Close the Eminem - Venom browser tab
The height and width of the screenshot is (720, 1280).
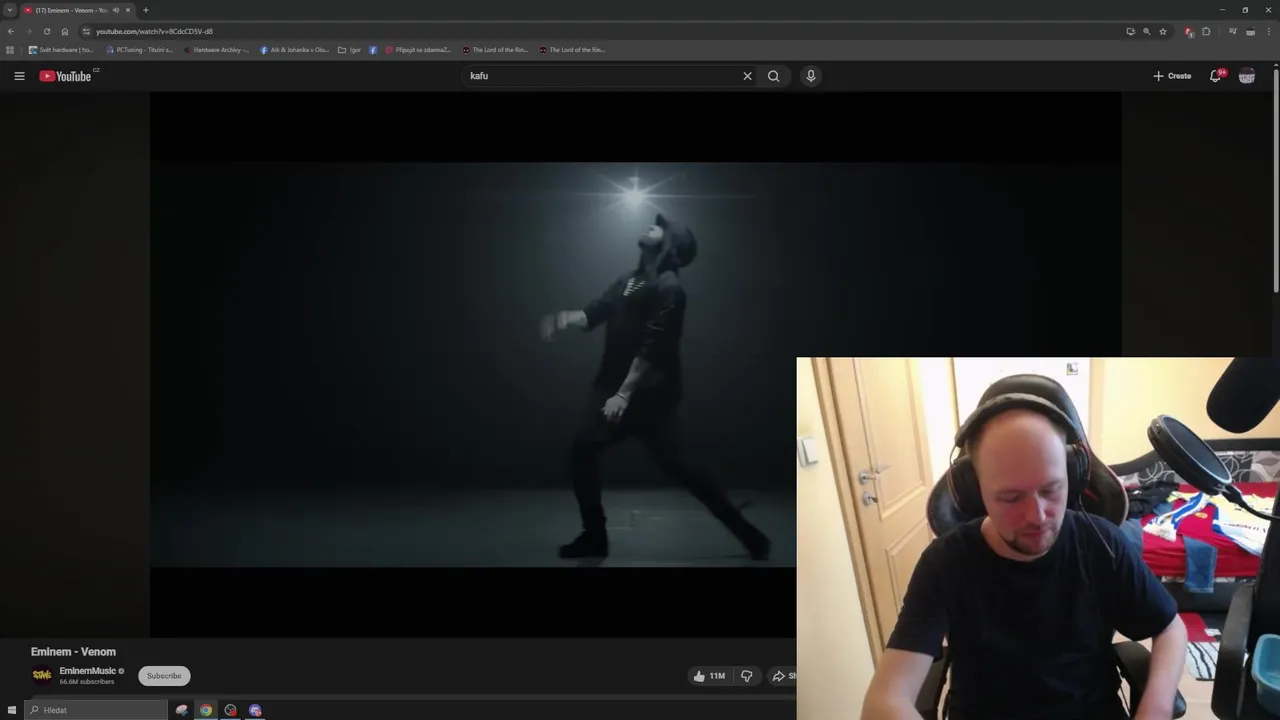pyautogui.click(x=128, y=10)
